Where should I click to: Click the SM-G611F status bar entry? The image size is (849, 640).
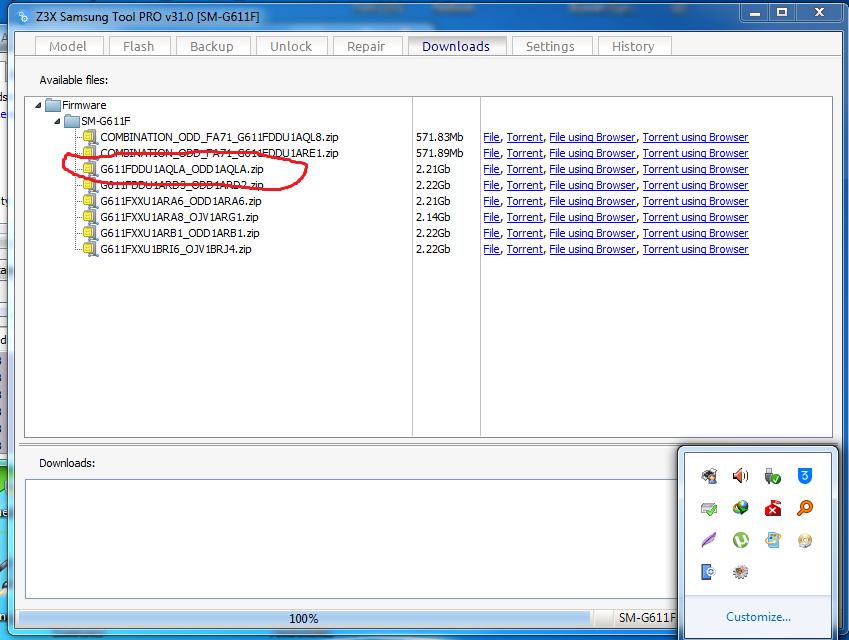[647, 618]
